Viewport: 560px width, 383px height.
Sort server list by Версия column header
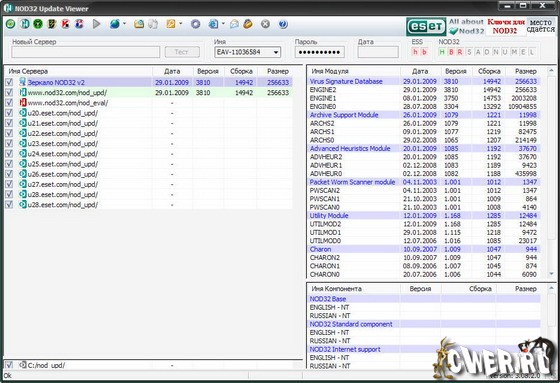point(208,71)
